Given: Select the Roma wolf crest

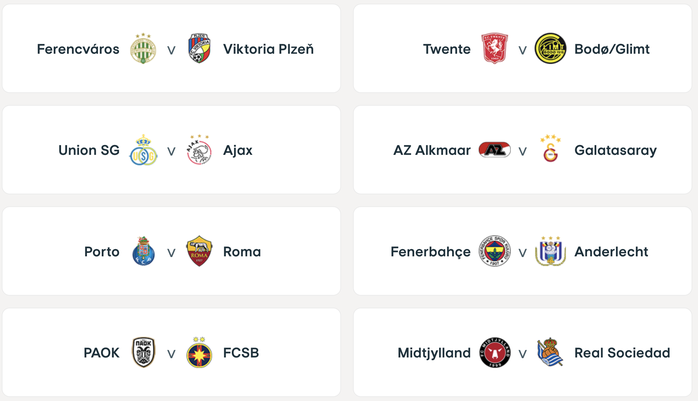Looking at the screenshot, I should pos(199,251).
